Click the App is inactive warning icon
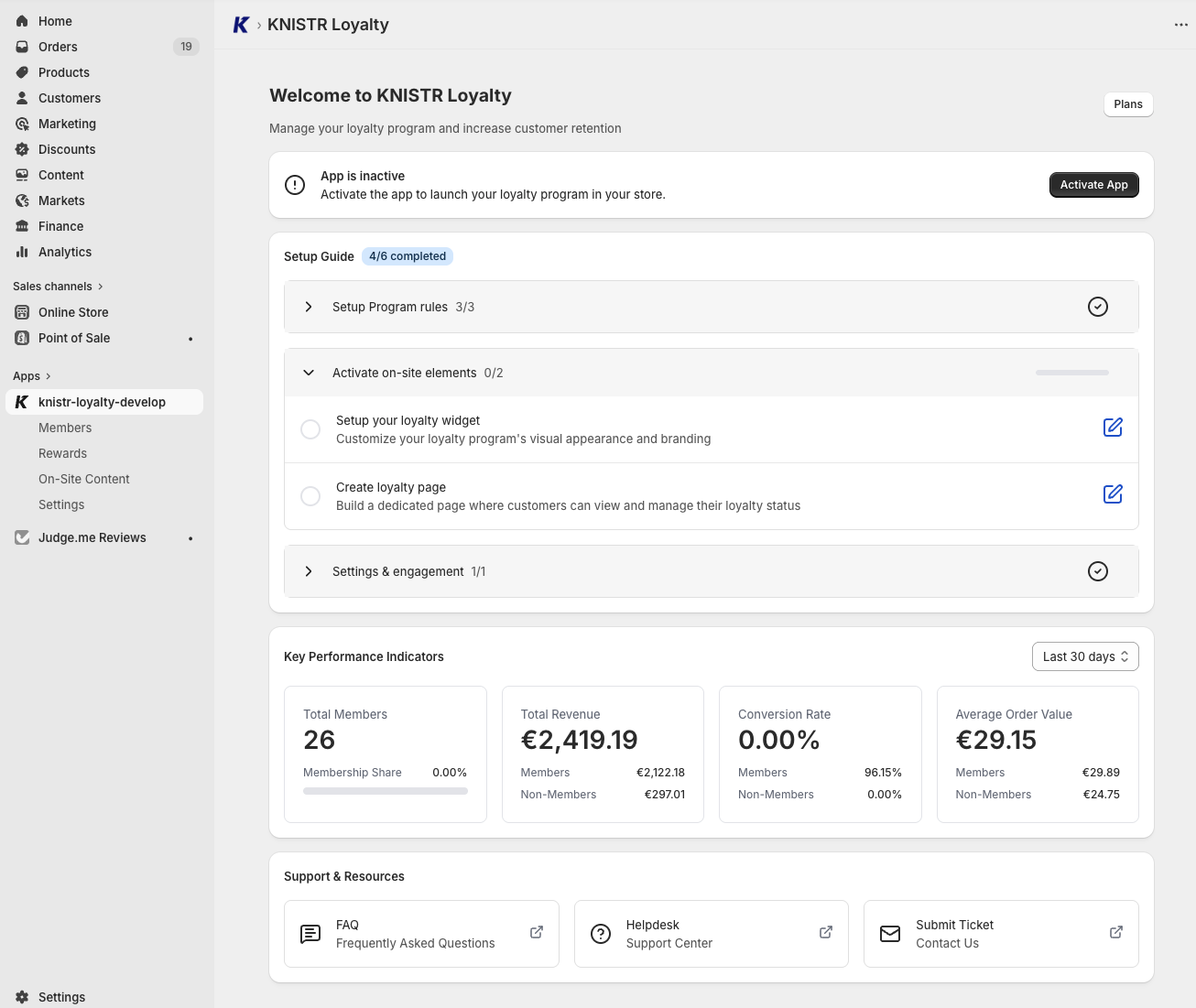This screenshot has height=1008, width=1196. (295, 185)
